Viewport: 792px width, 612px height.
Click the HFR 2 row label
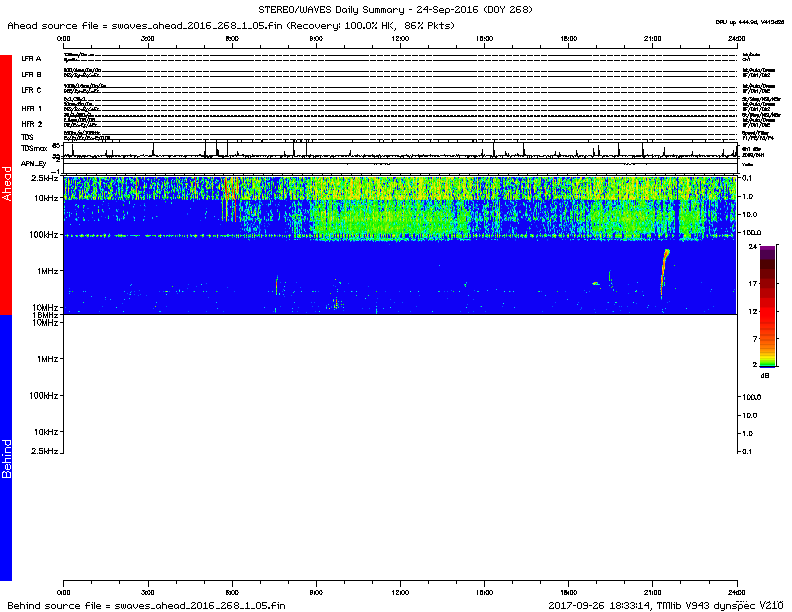coord(32,123)
